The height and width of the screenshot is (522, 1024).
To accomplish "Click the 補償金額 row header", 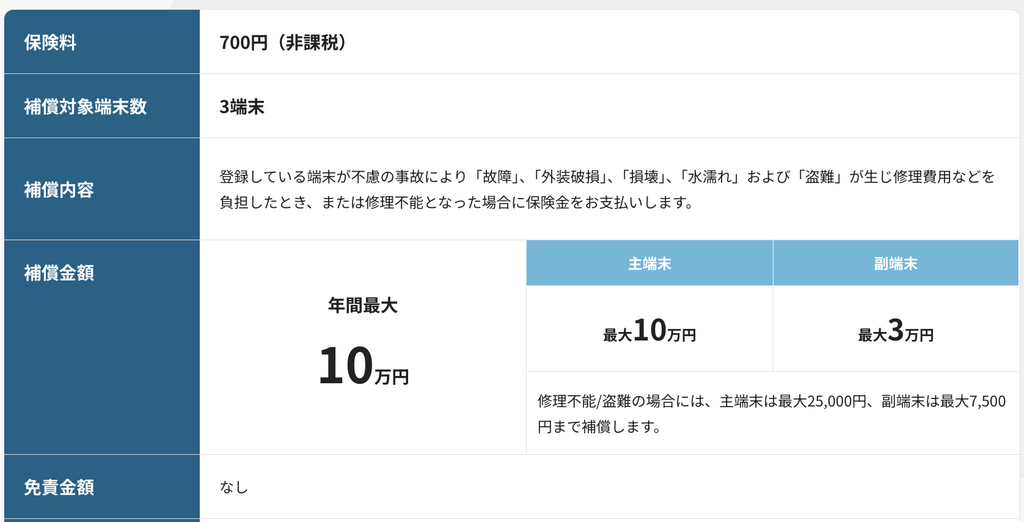I will tap(59, 272).
